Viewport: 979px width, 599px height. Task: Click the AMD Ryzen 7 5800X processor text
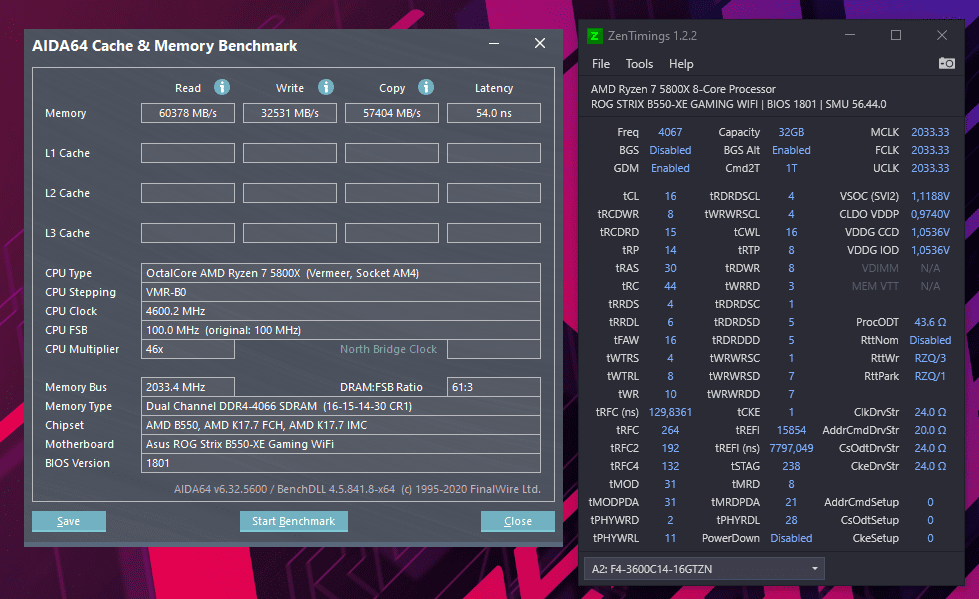click(x=683, y=89)
